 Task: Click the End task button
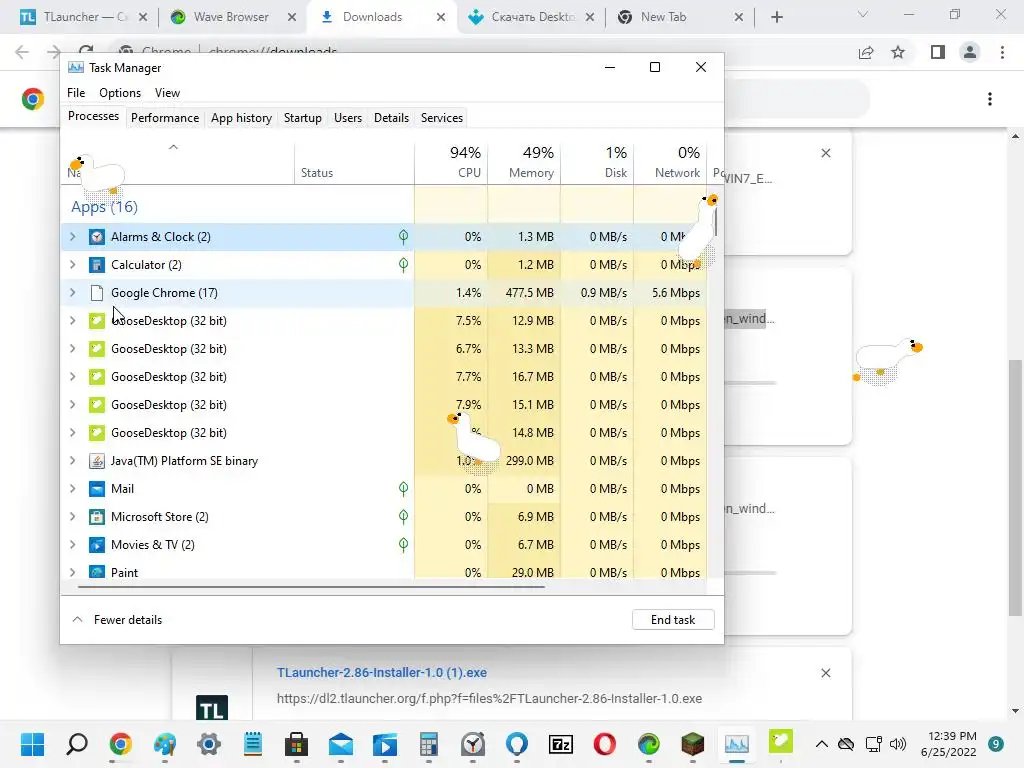click(x=673, y=620)
